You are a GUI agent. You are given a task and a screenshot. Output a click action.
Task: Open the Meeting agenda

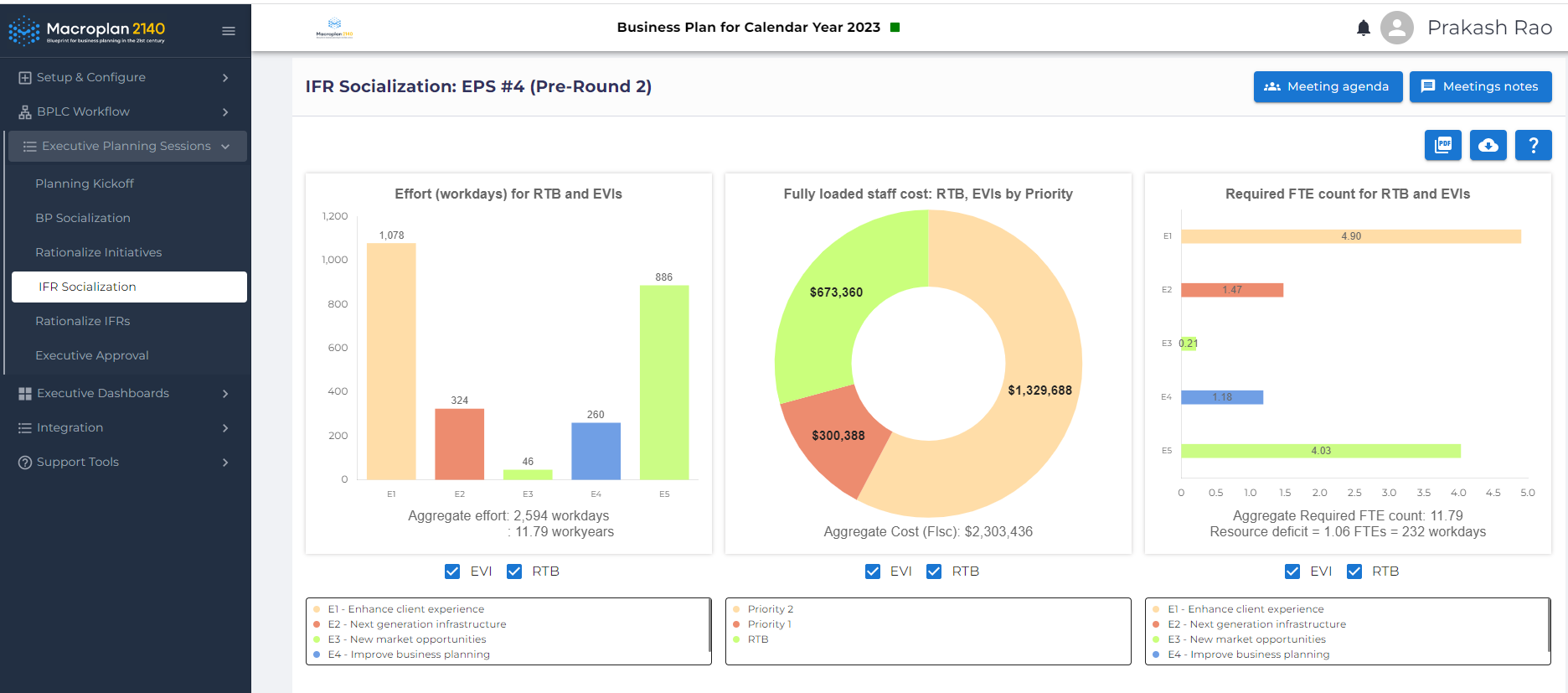pos(1328,86)
